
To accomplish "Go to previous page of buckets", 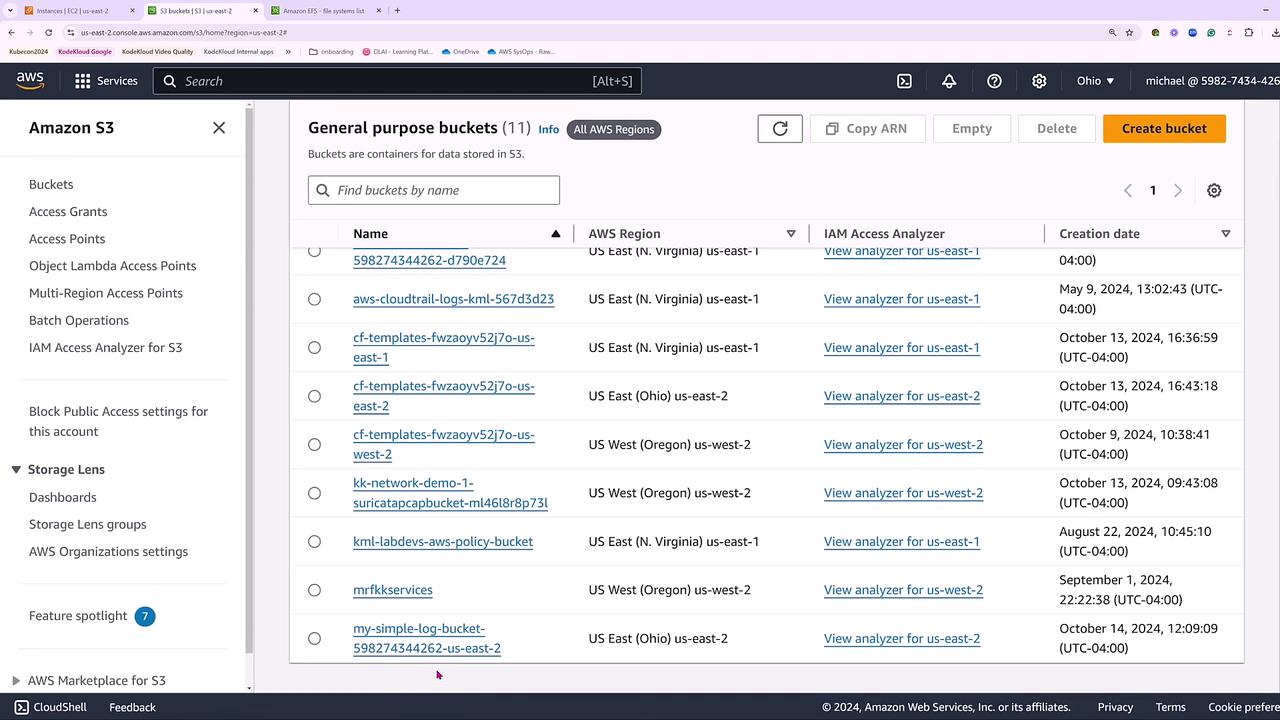I will (x=1128, y=190).
